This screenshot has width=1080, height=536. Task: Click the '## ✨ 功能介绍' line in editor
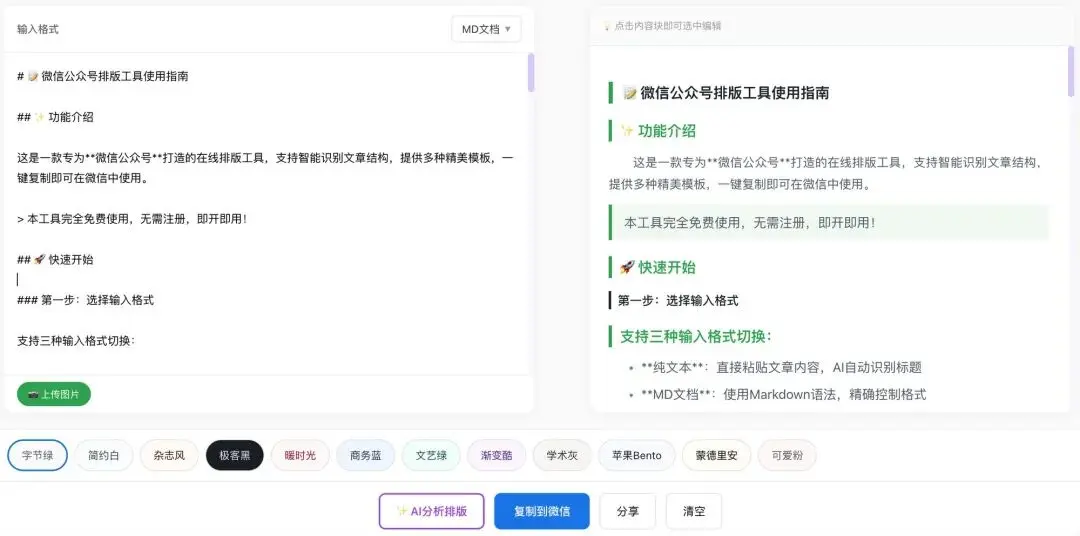[x=55, y=117]
